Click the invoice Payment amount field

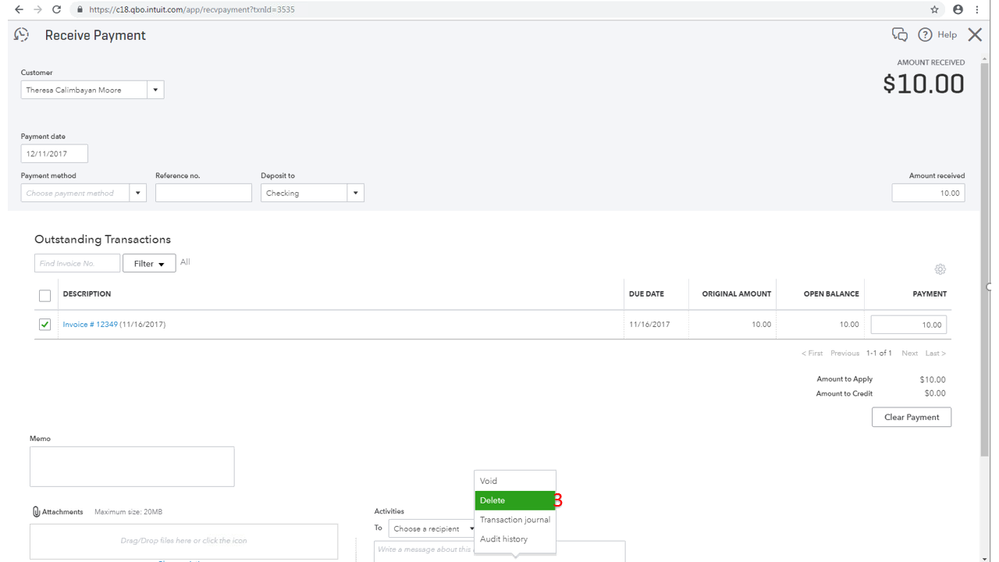(909, 325)
